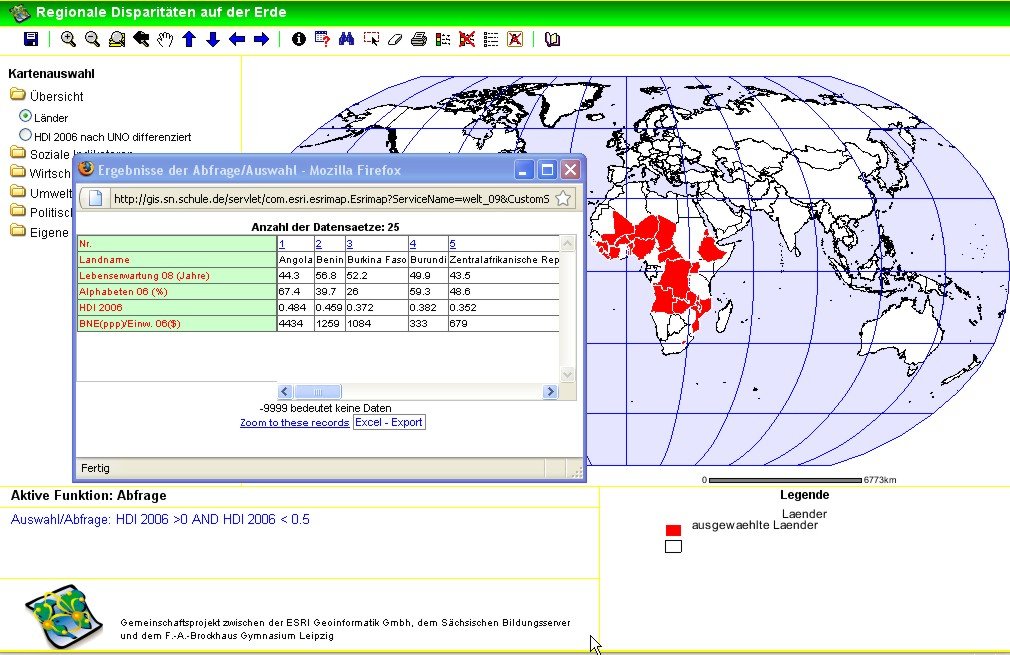The image size is (1010, 655).
Task: Click the crossed-out red legend icon
Action: point(467,39)
